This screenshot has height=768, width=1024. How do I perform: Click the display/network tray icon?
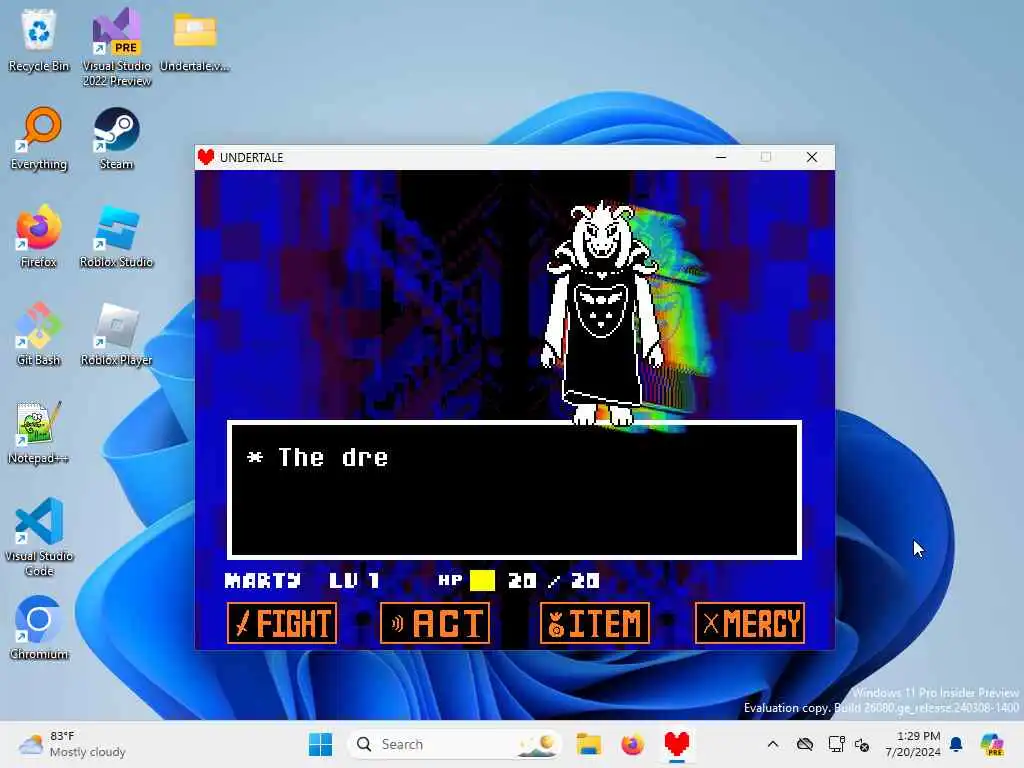coord(836,744)
